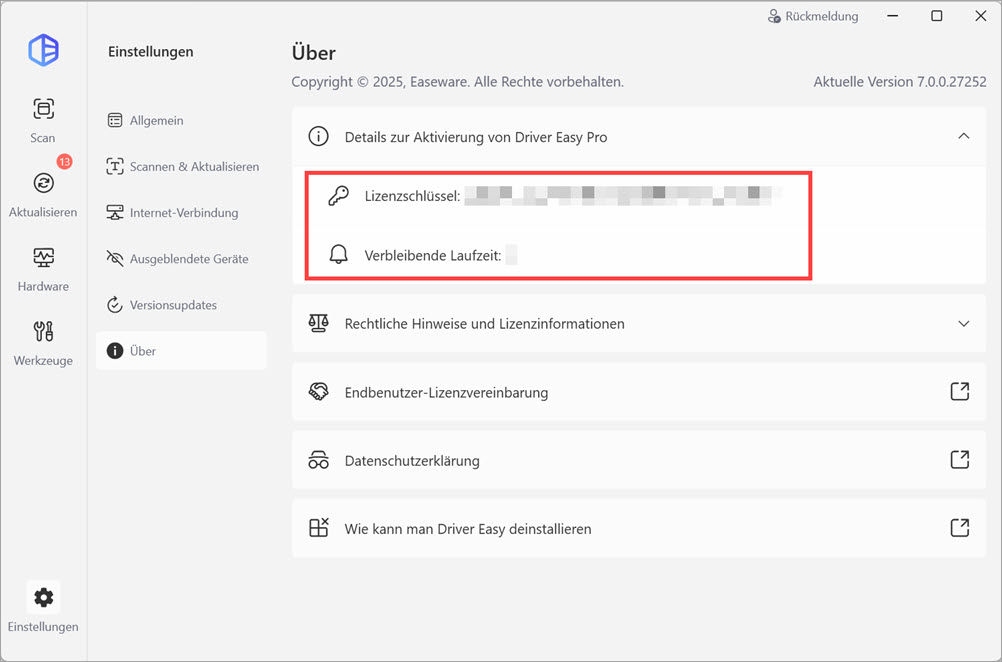Select Scannen & Aktualisieren settings item
The width and height of the screenshot is (1002, 662).
181,166
